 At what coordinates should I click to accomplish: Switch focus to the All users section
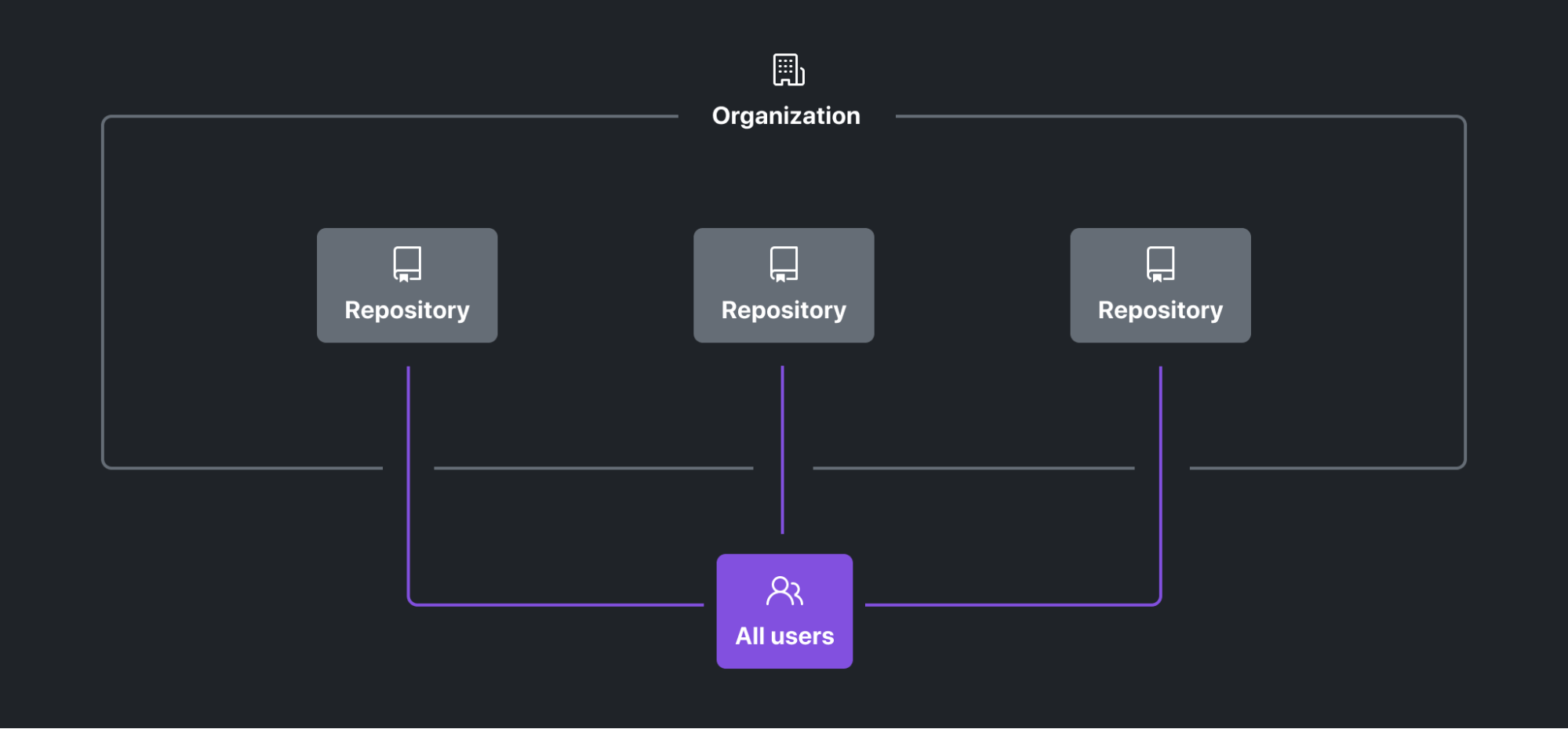coord(784,611)
